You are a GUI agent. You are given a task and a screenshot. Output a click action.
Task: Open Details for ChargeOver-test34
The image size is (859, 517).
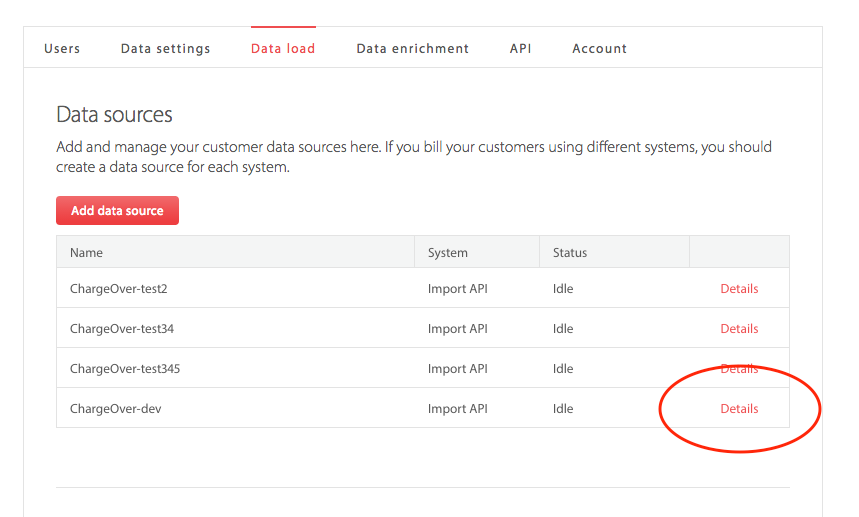tap(739, 329)
